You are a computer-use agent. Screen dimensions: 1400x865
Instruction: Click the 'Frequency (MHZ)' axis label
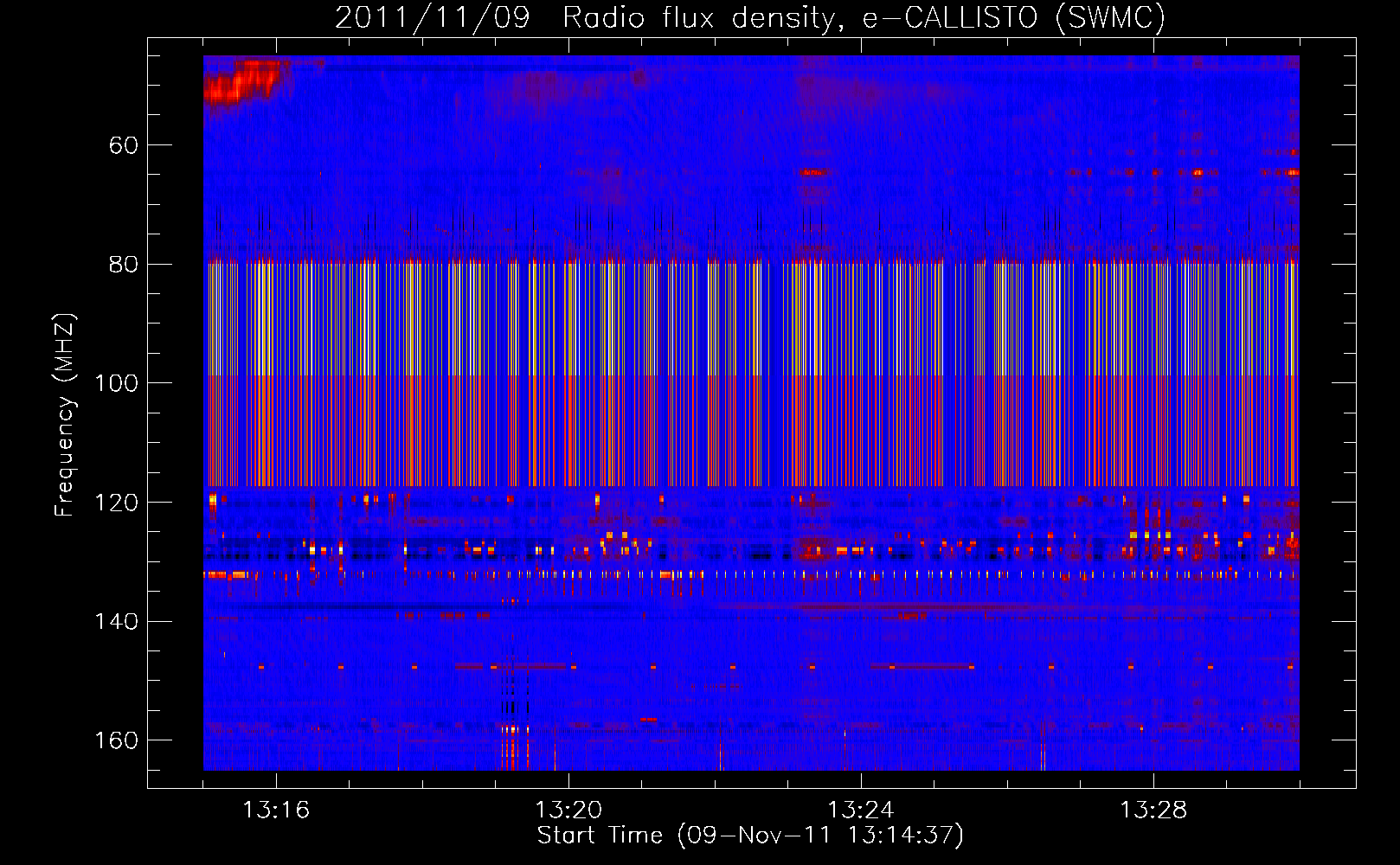point(65,415)
